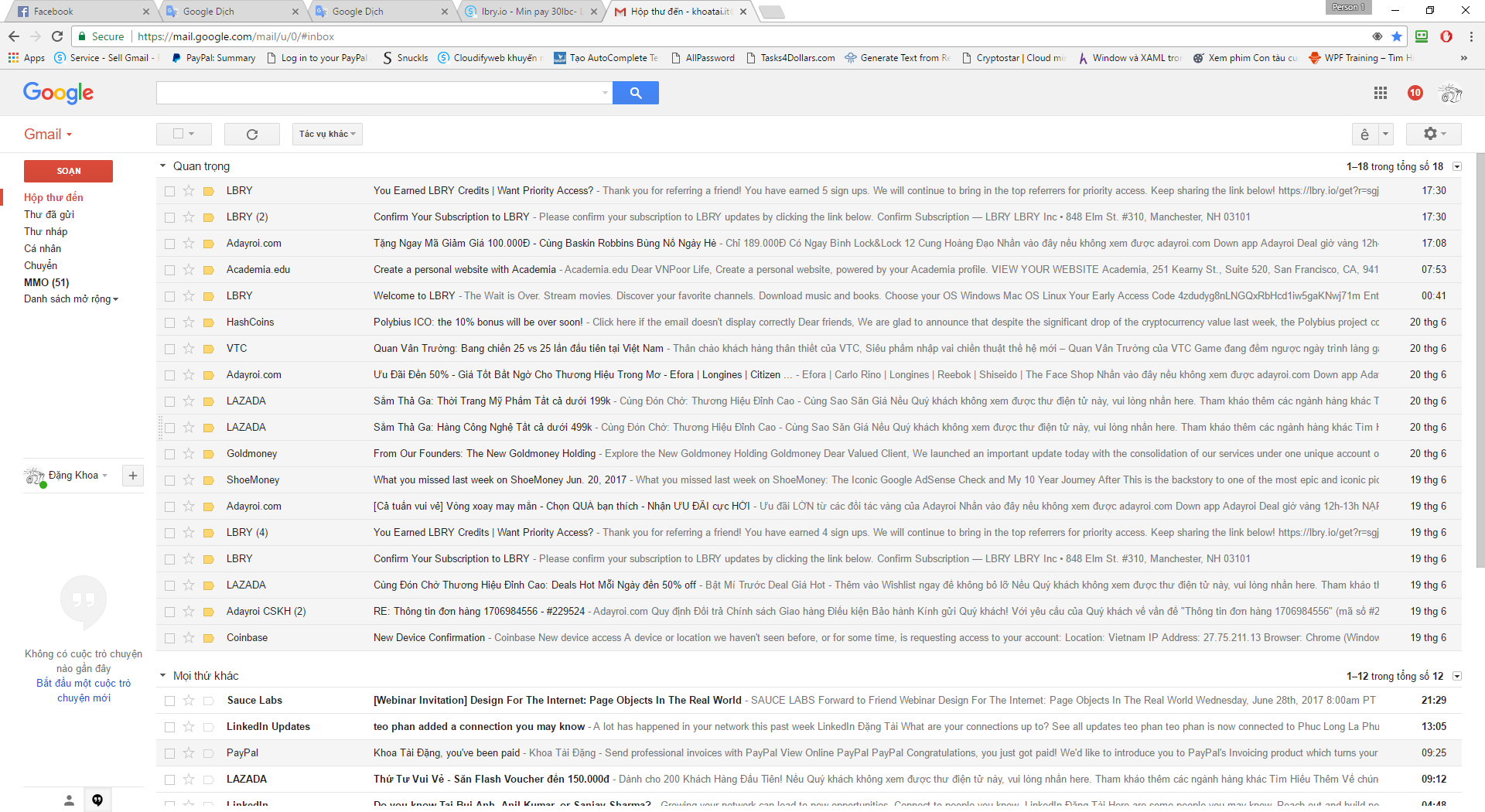
Task: Check the PayPal email checkbox
Action: click(170, 753)
